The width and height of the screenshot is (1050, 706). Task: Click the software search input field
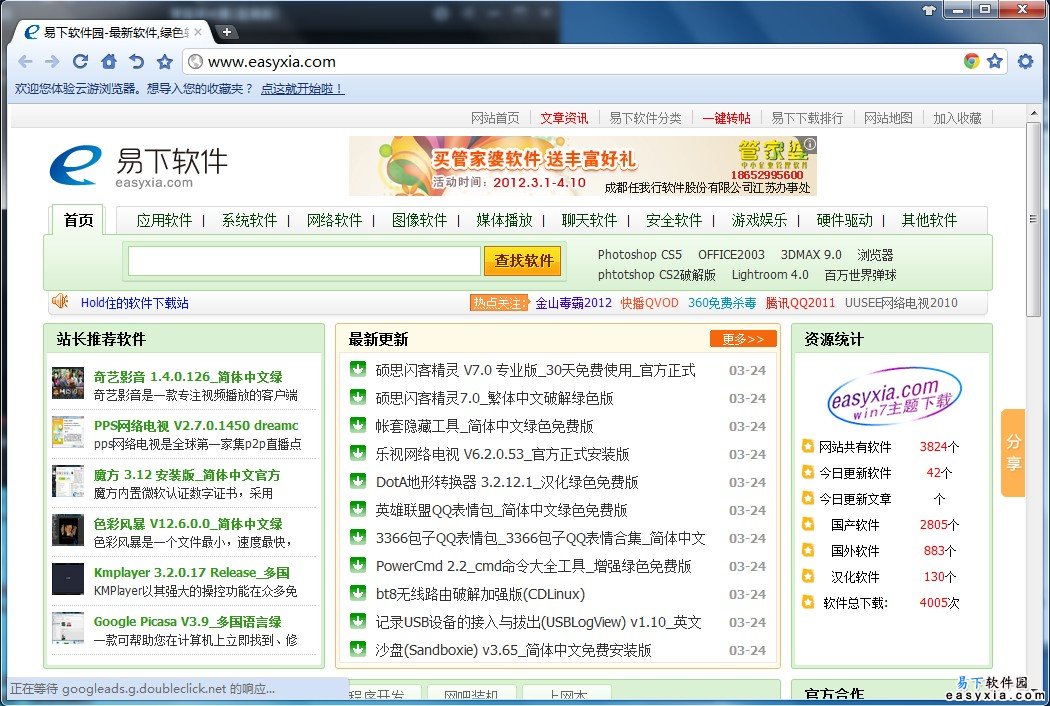tap(304, 261)
